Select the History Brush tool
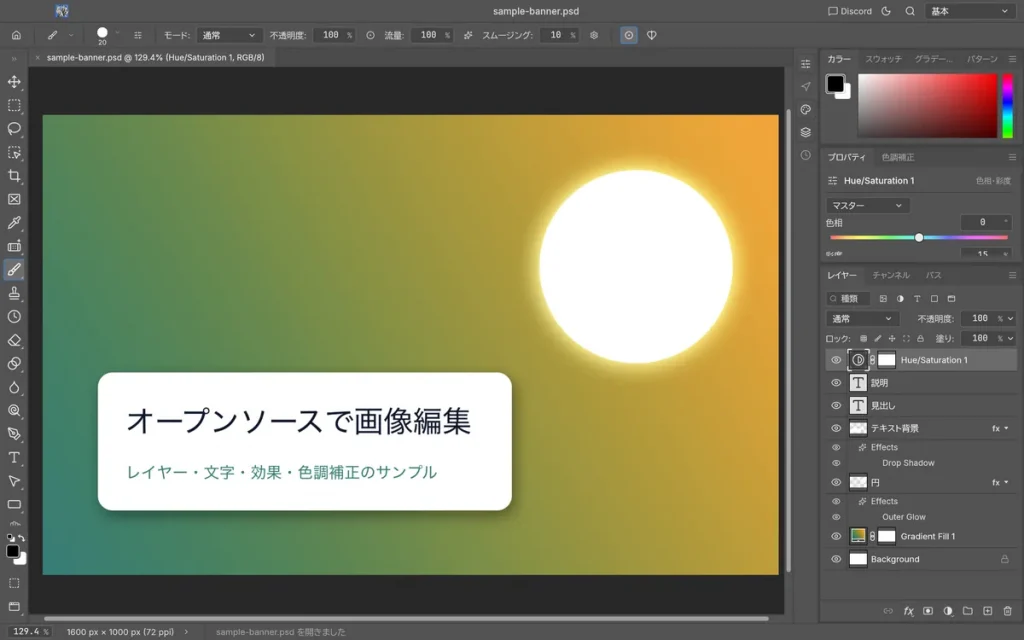The image size is (1024, 640). tap(14, 317)
